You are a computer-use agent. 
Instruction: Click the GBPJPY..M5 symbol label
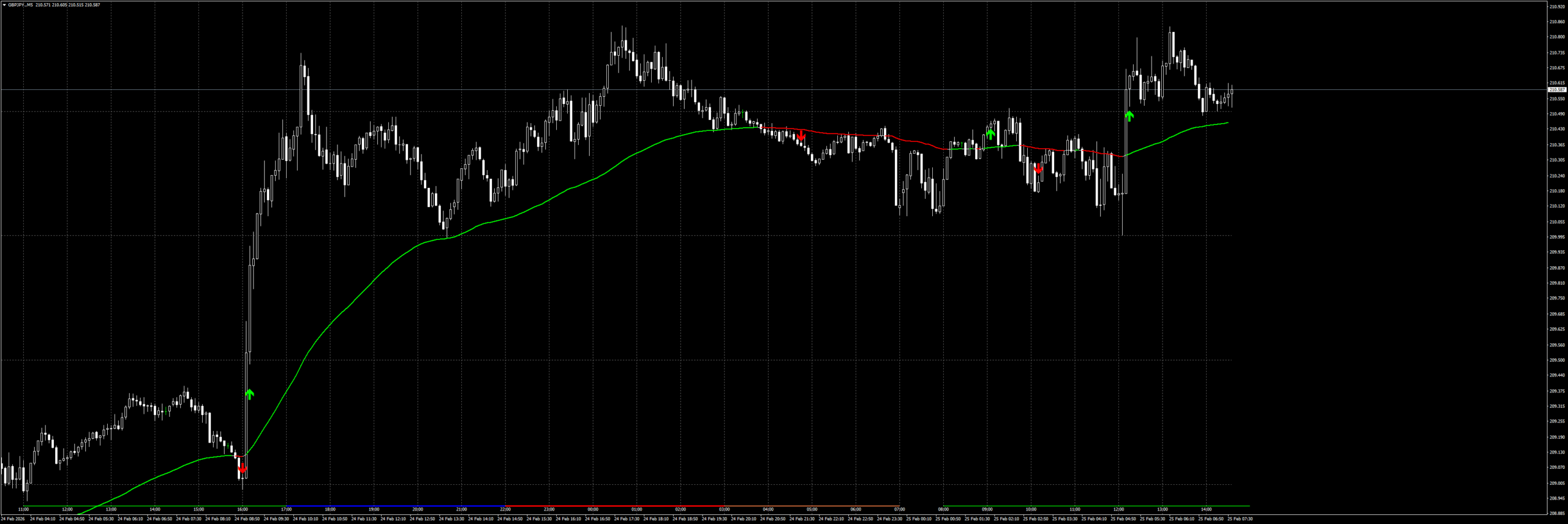(20, 5)
